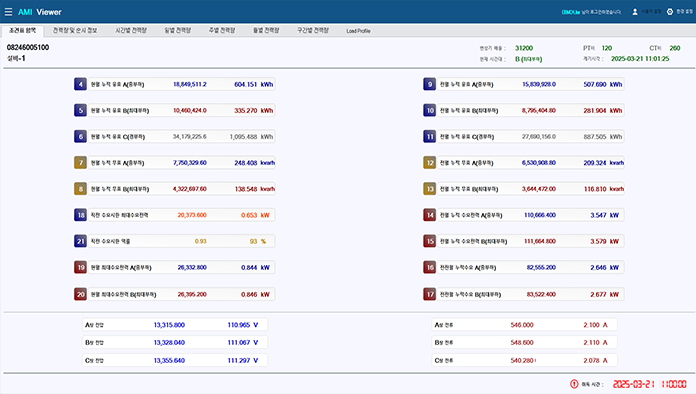This screenshot has width=696, height=394.
Task: Select the blue number 4 badge
Action: (80, 84)
